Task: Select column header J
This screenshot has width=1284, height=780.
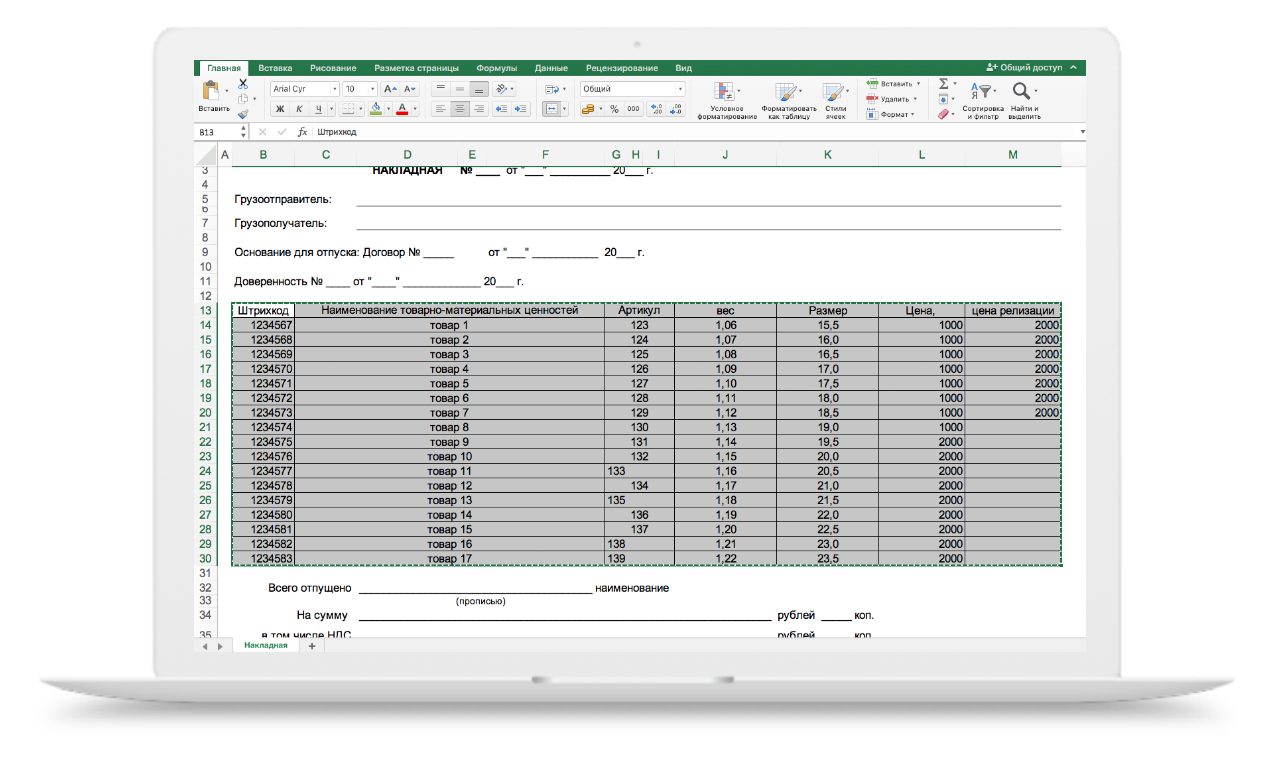Action: click(725, 155)
